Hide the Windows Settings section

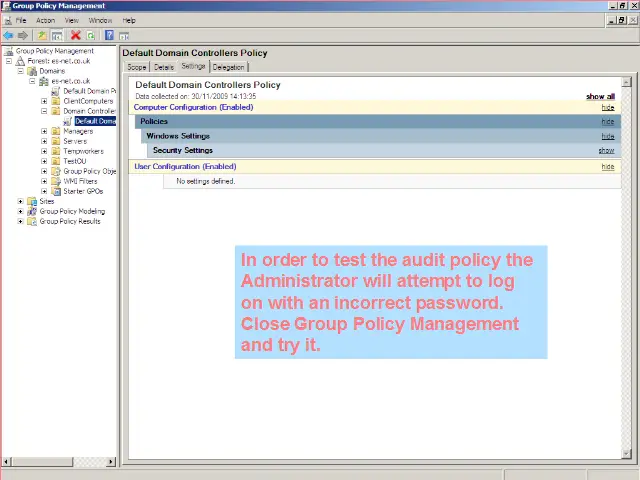(x=608, y=136)
